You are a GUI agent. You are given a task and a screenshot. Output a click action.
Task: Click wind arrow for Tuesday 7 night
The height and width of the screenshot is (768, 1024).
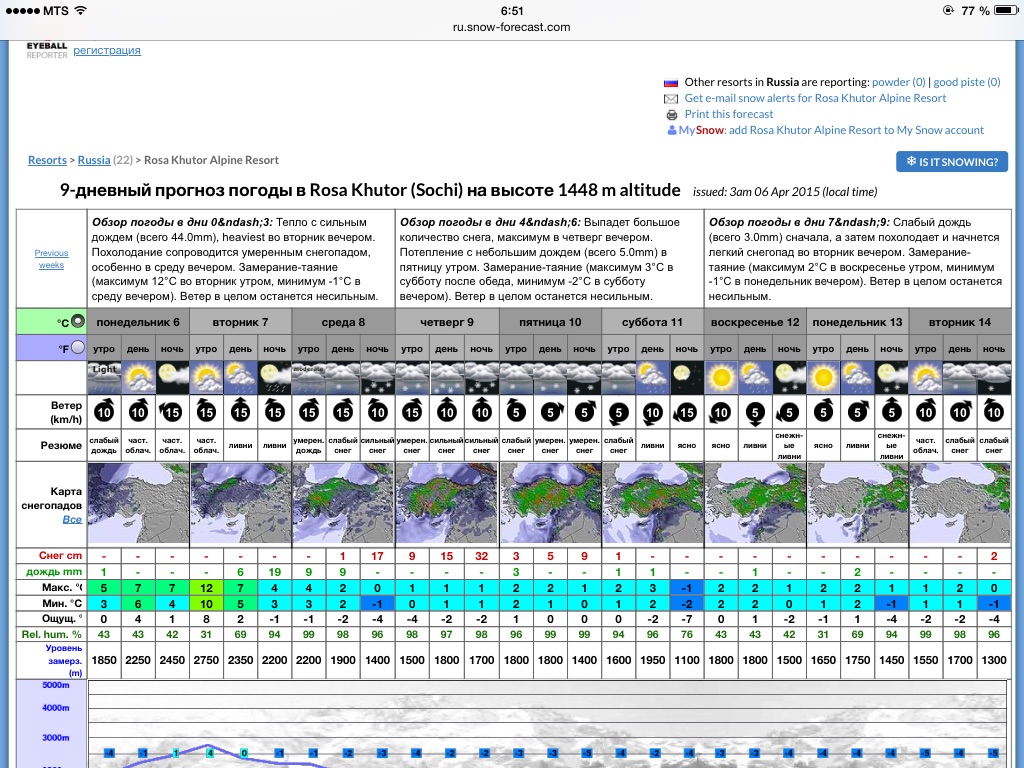pos(274,411)
